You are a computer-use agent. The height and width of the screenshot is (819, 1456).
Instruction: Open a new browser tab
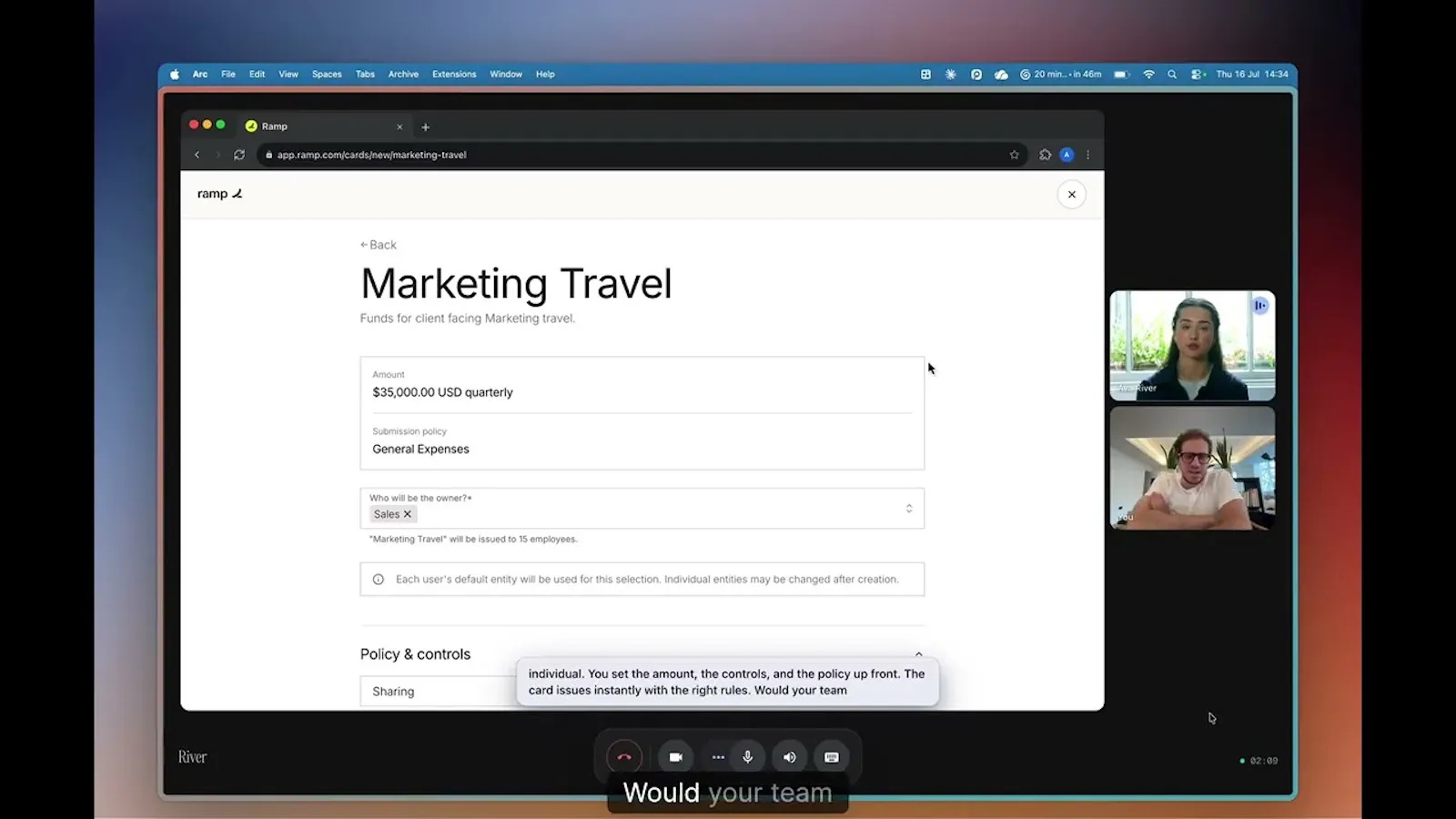(x=425, y=127)
